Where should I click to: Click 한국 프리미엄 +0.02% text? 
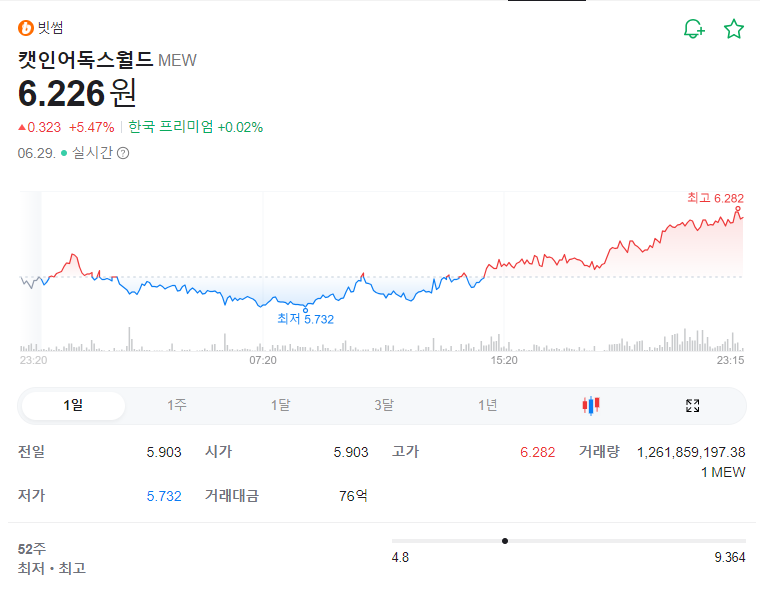pyautogui.click(x=196, y=127)
